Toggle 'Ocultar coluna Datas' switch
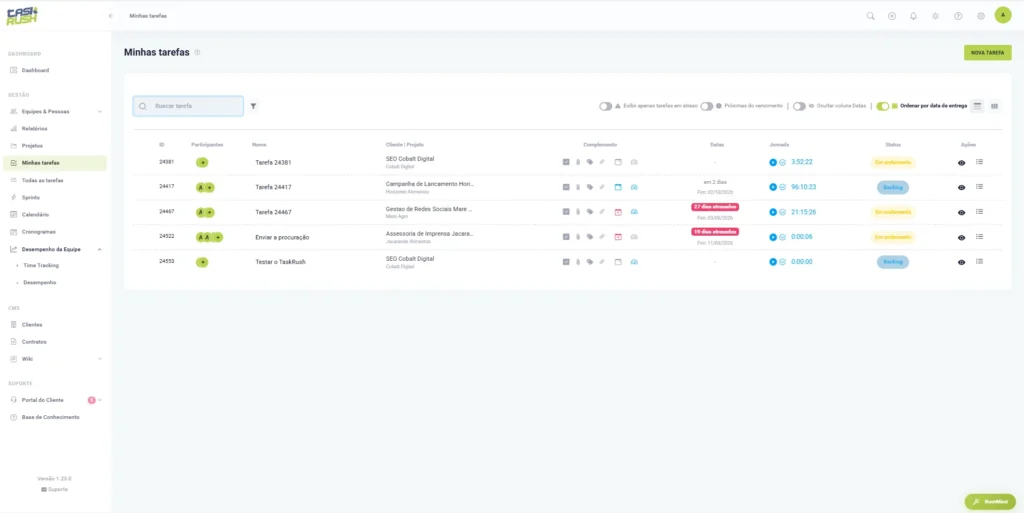Screen dimensions: 1024x513 [799, 106]
